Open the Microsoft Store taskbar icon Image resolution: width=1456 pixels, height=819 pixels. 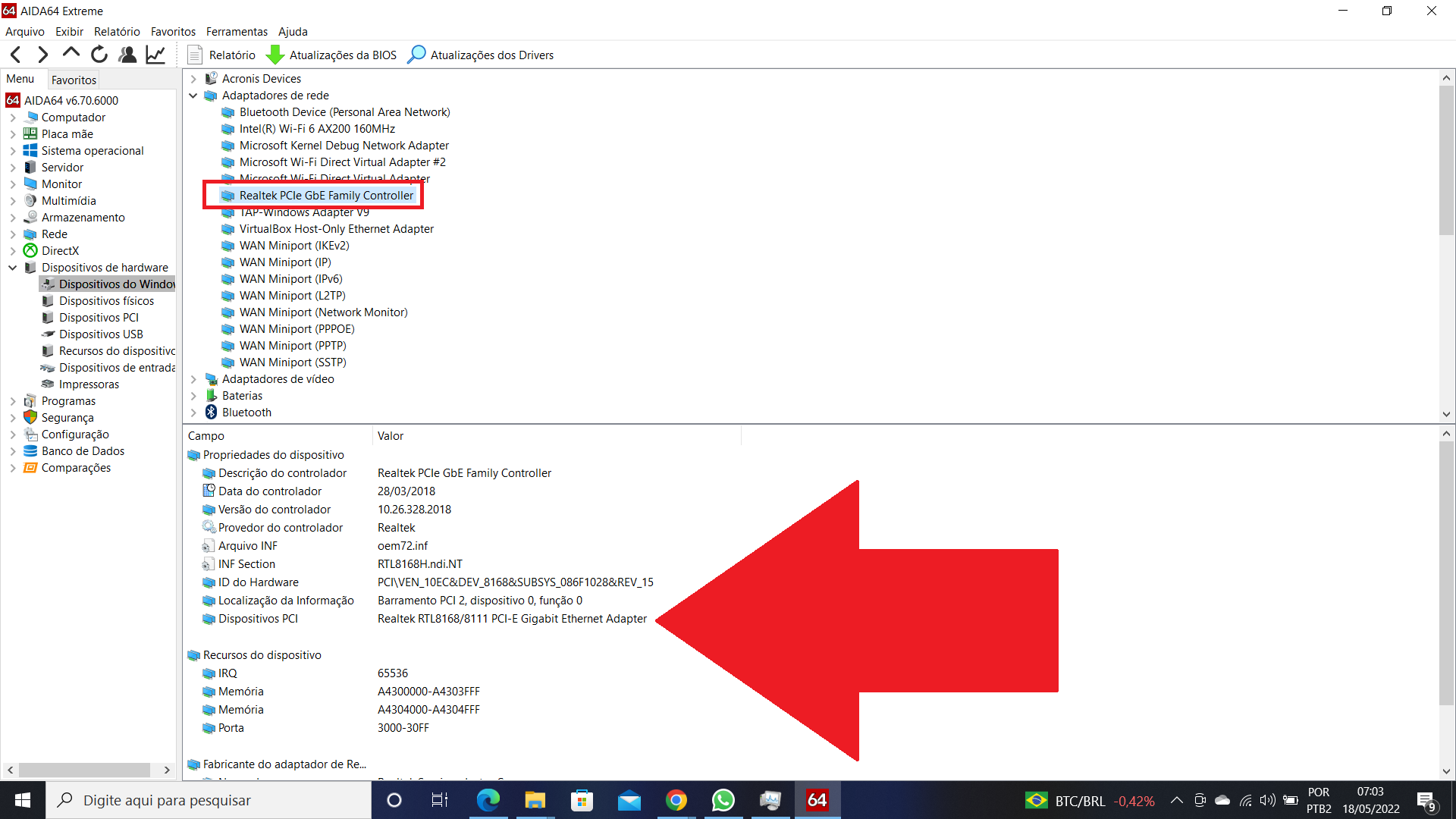(582, 800)
